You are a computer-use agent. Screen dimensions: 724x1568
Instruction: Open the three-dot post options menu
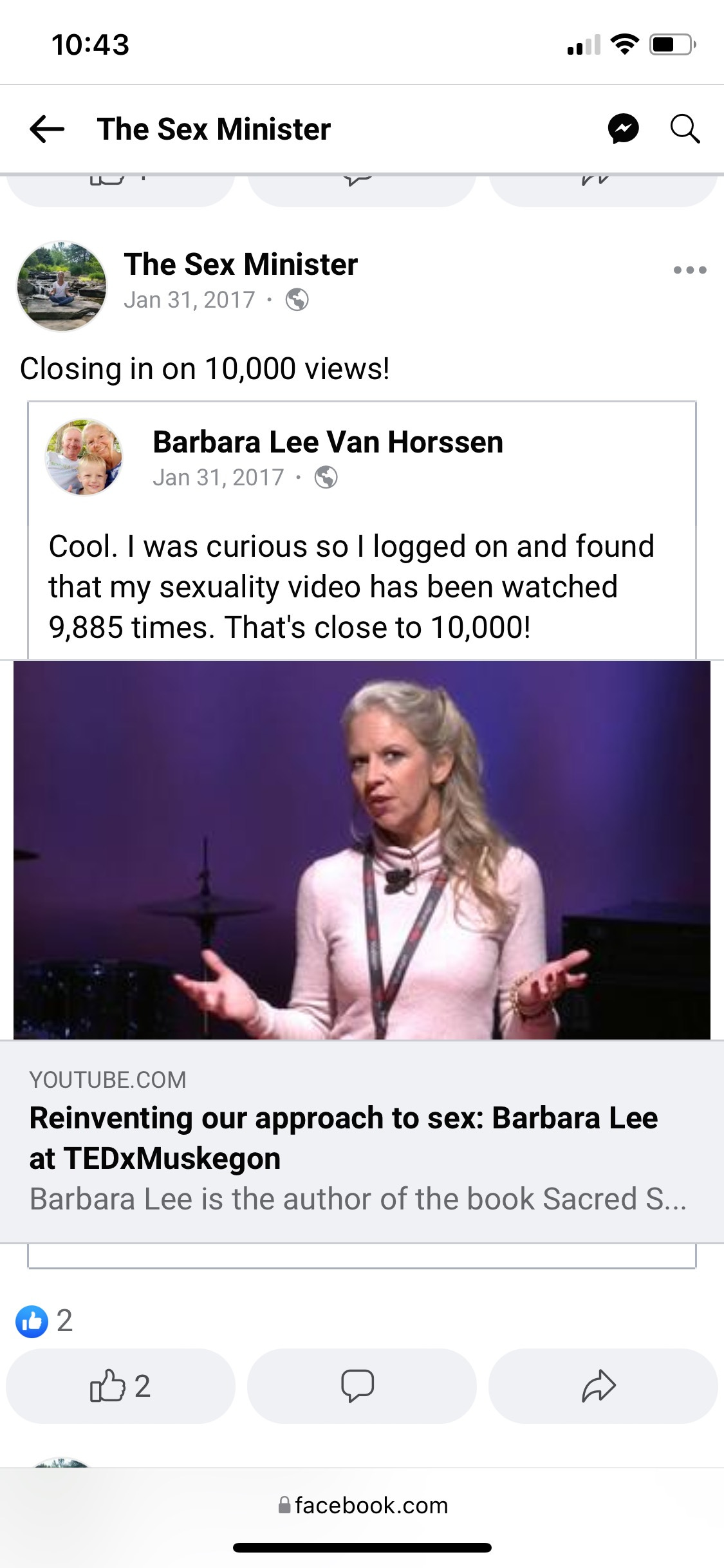click(690, 270)
